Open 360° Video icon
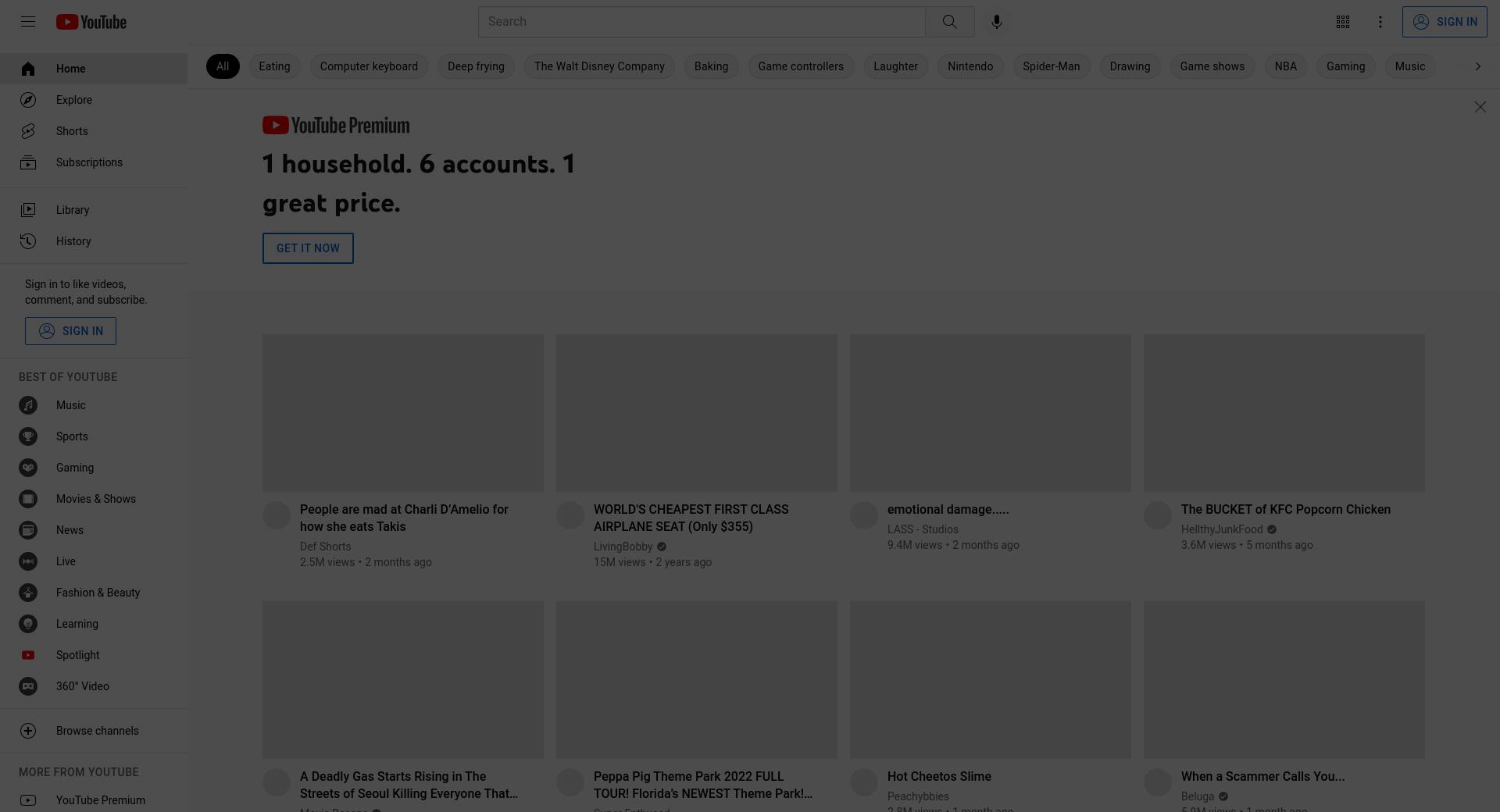1500x812 pixels. [x=28, y=686]
